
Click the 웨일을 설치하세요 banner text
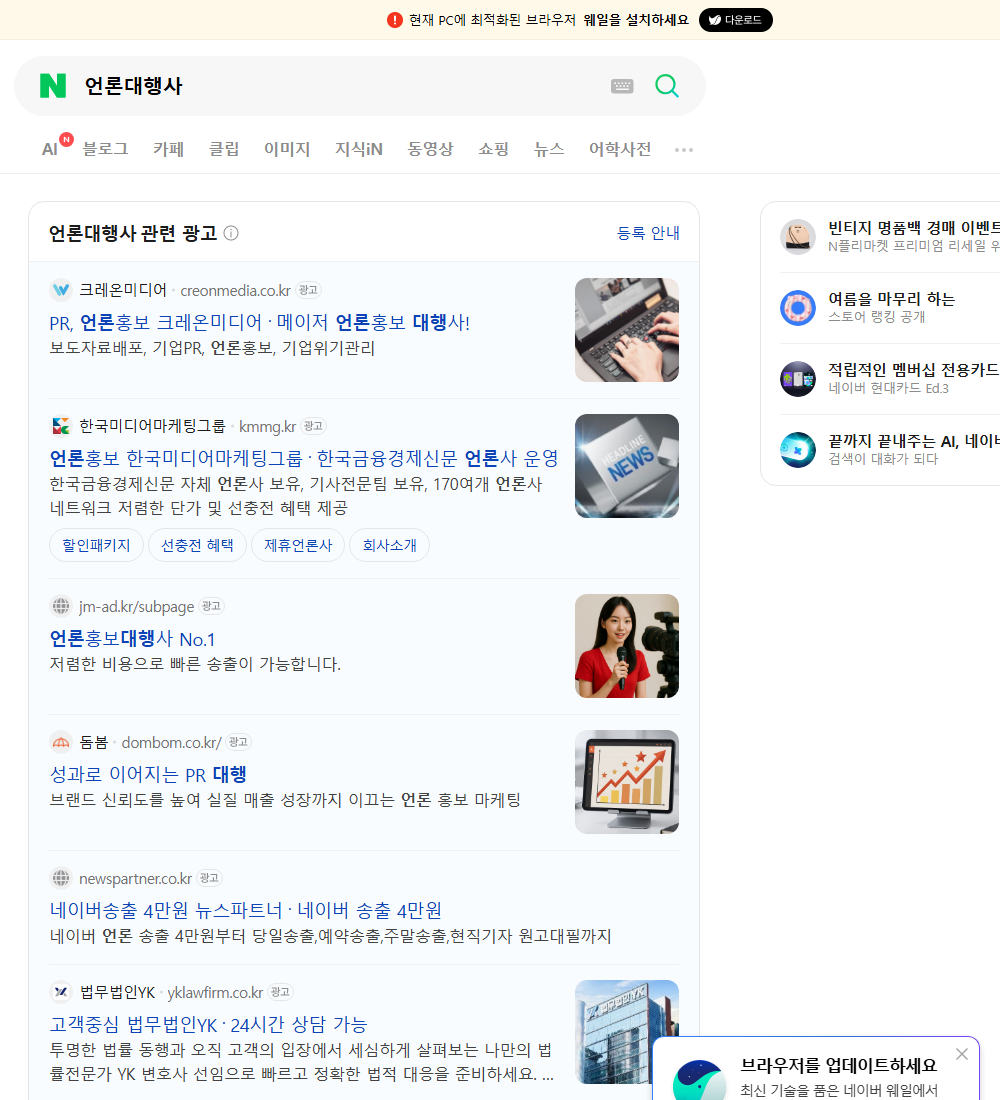coord(636,20)
